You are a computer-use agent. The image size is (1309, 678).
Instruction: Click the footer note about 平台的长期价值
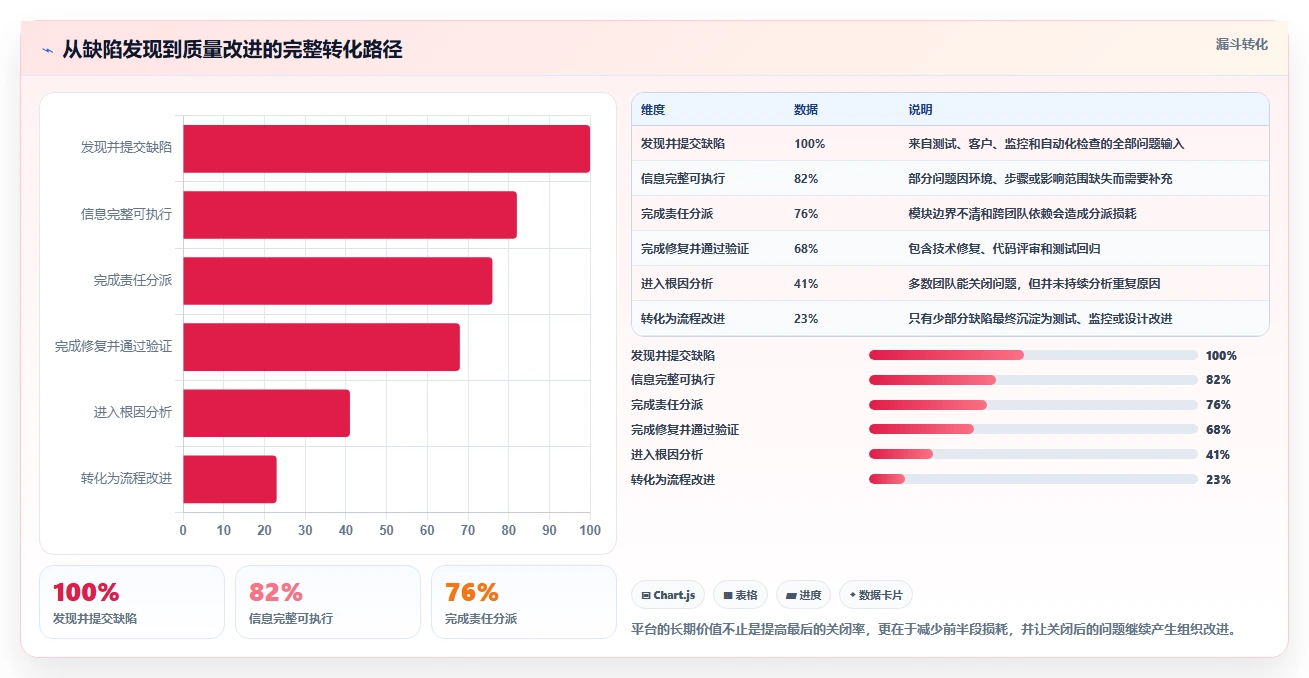click(936, 629)
